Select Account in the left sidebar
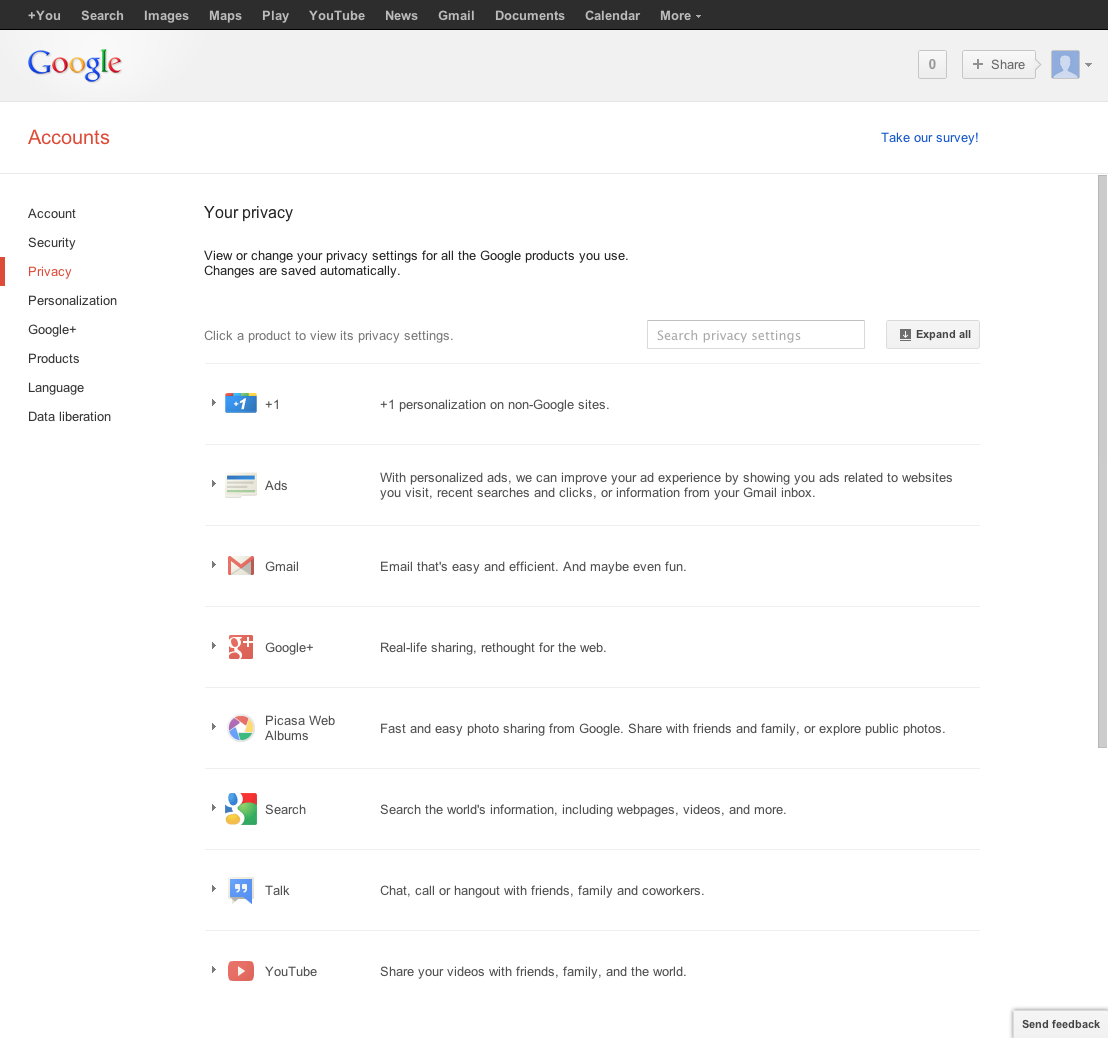This screenshot has height=1038, width=1108. [x=52, y=213]
